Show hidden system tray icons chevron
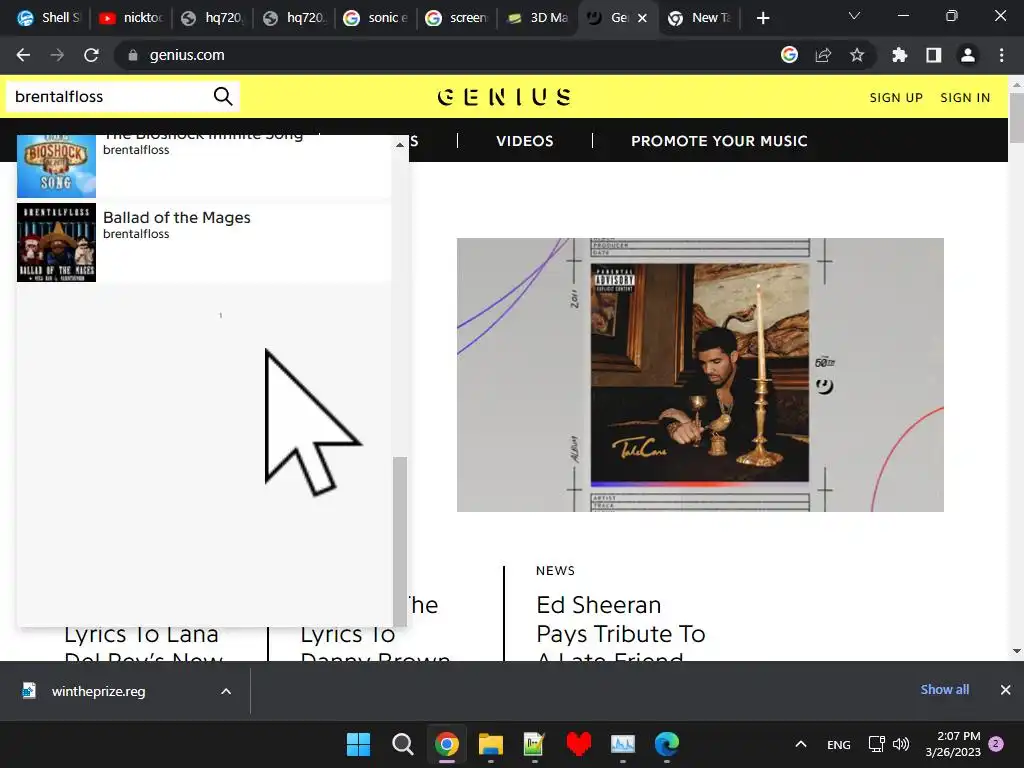Viewport: 1024px width, 768px height. coord(801,744)
